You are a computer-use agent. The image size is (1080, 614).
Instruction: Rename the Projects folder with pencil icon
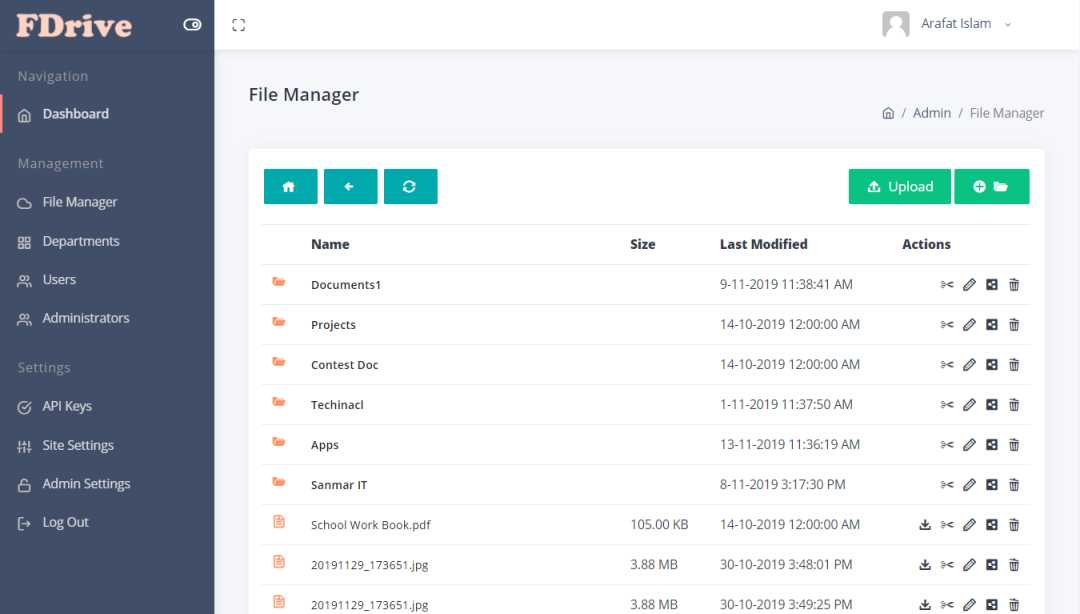click(x=969, y=325)
